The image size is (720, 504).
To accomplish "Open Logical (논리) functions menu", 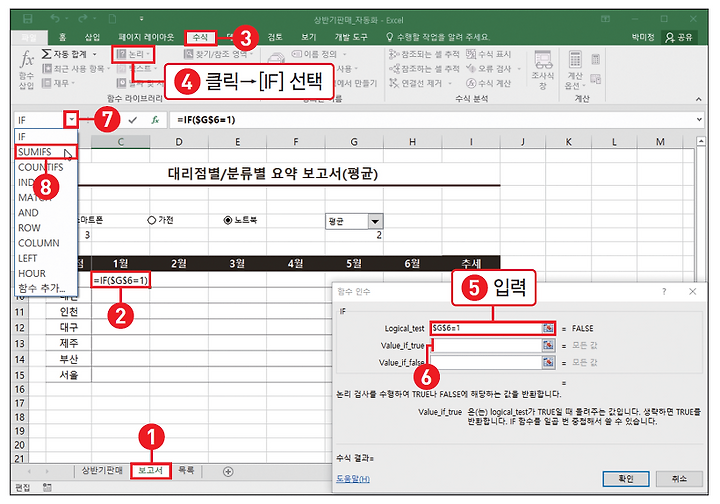I will [x=133, y=54].
